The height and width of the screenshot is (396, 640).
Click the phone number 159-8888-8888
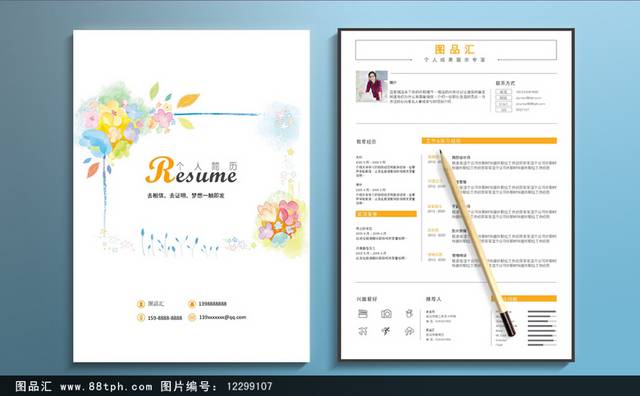[165, 318]
